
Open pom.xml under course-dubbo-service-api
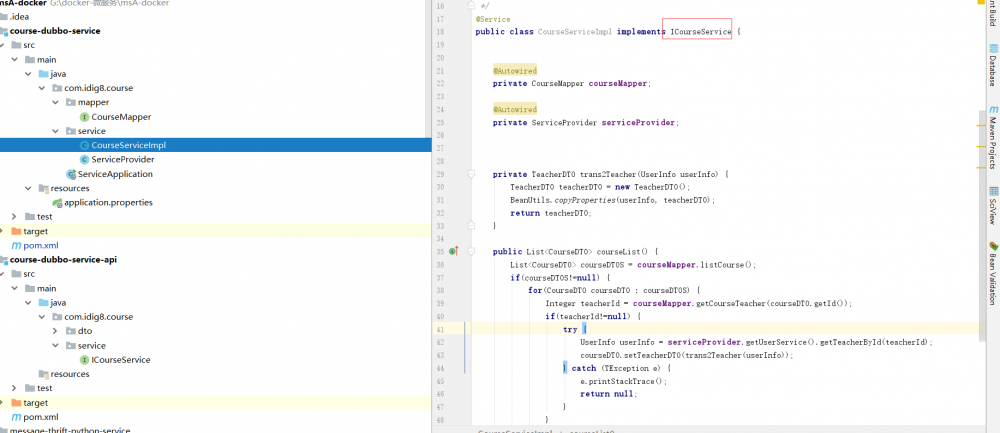coord(40,417)
